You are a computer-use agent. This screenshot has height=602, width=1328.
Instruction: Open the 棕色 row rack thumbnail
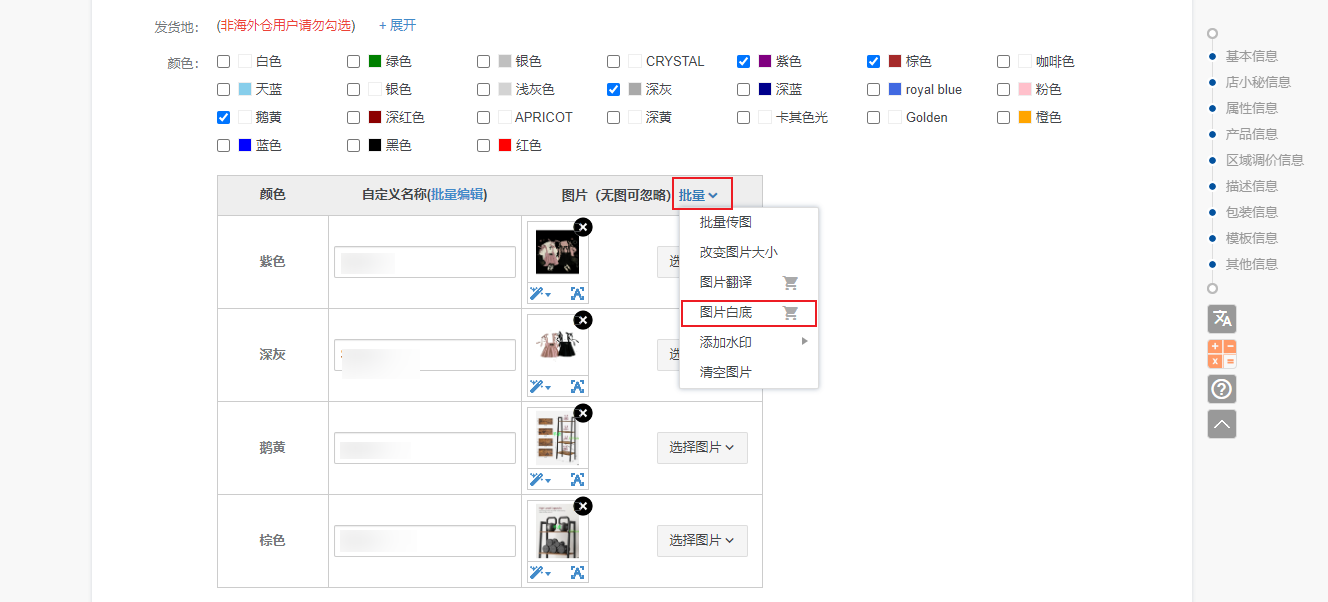(558, 531)
